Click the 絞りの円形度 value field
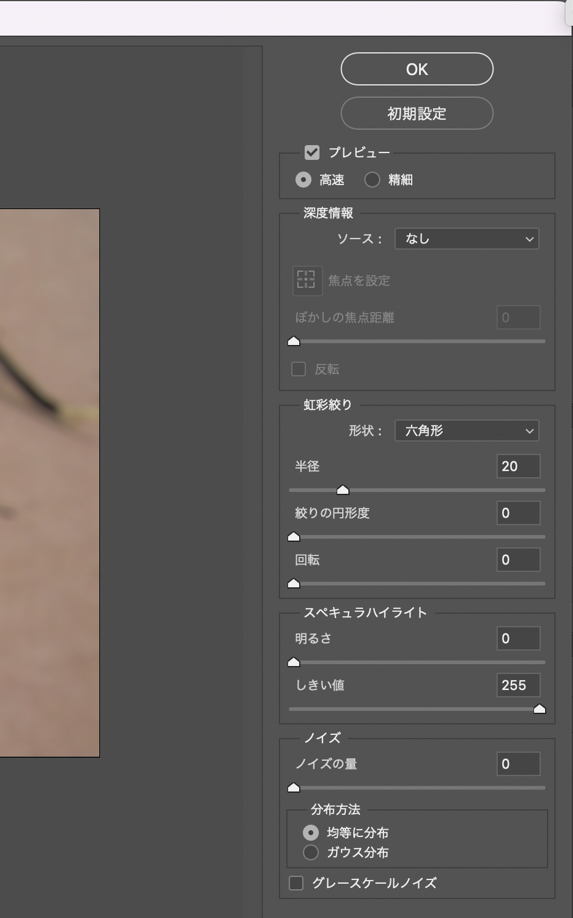This screenshot has width=573, height=918. (518, 513)
